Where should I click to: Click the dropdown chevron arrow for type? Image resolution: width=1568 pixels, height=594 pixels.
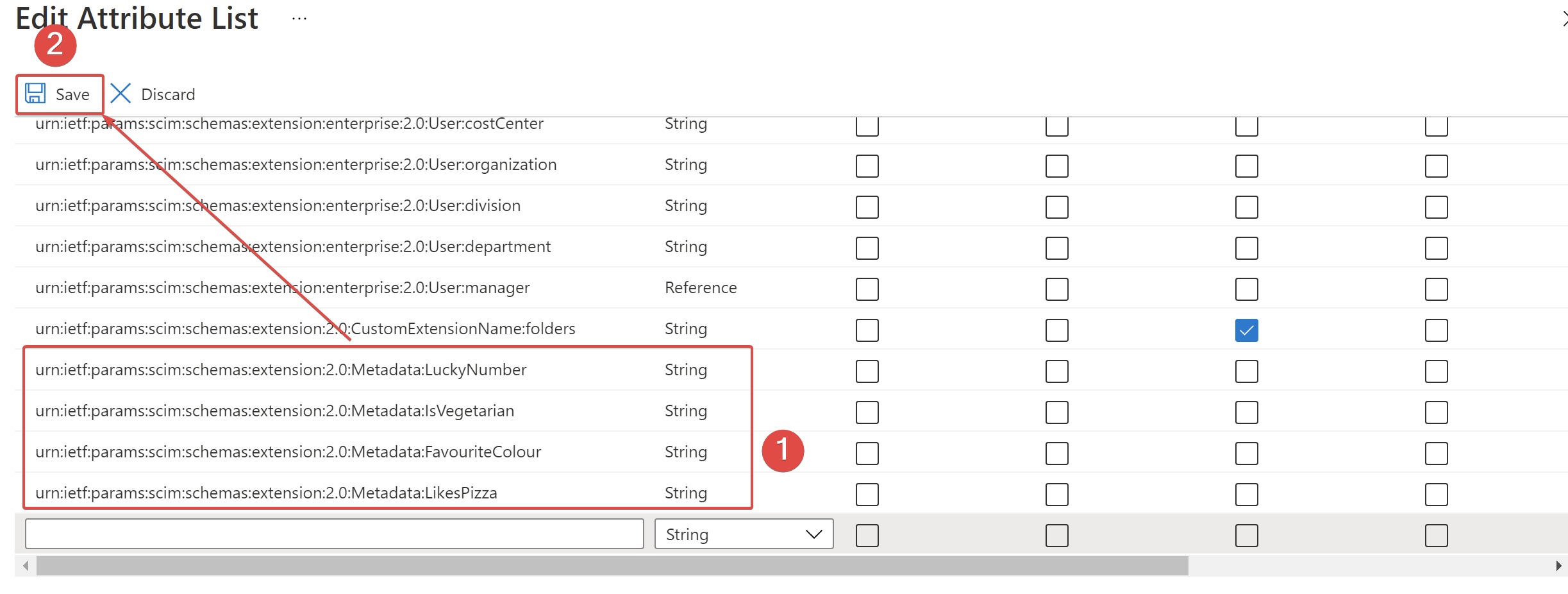[813, 534]
